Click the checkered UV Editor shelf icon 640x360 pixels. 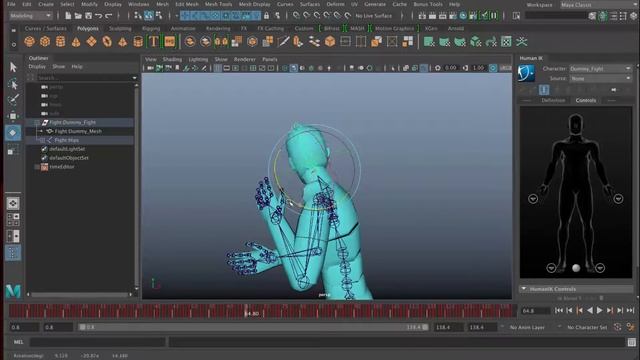(x=506, y=41)
